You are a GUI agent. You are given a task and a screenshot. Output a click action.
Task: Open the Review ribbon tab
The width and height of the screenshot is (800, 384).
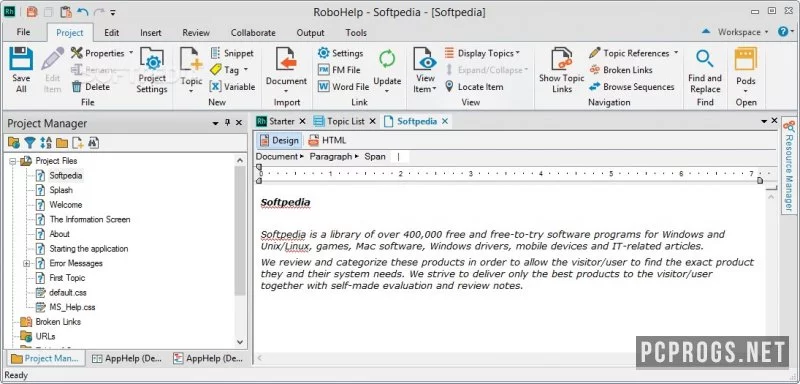pyautogui.click(x=196, y=32)
